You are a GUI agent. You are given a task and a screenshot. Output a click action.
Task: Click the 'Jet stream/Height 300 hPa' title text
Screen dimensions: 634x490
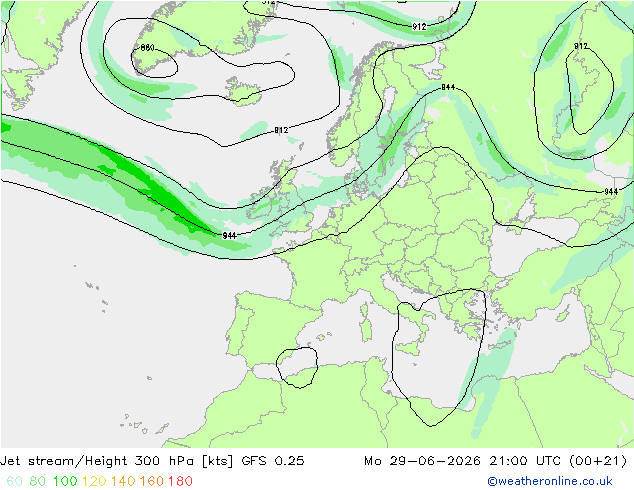97,461
